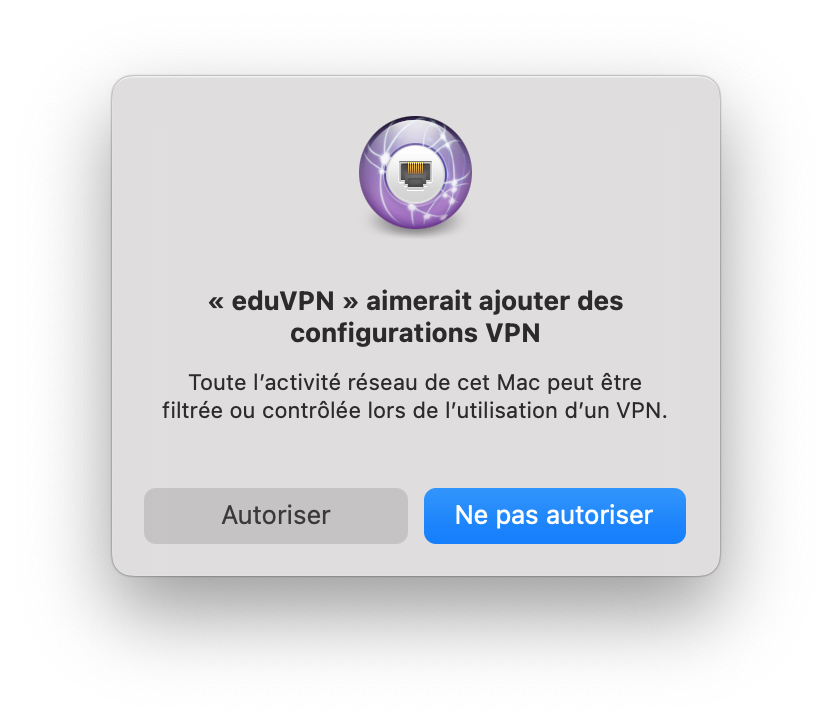The image size is (832, 724).
Task: Choose Ne pas autoriser
Action: (554, 515)
